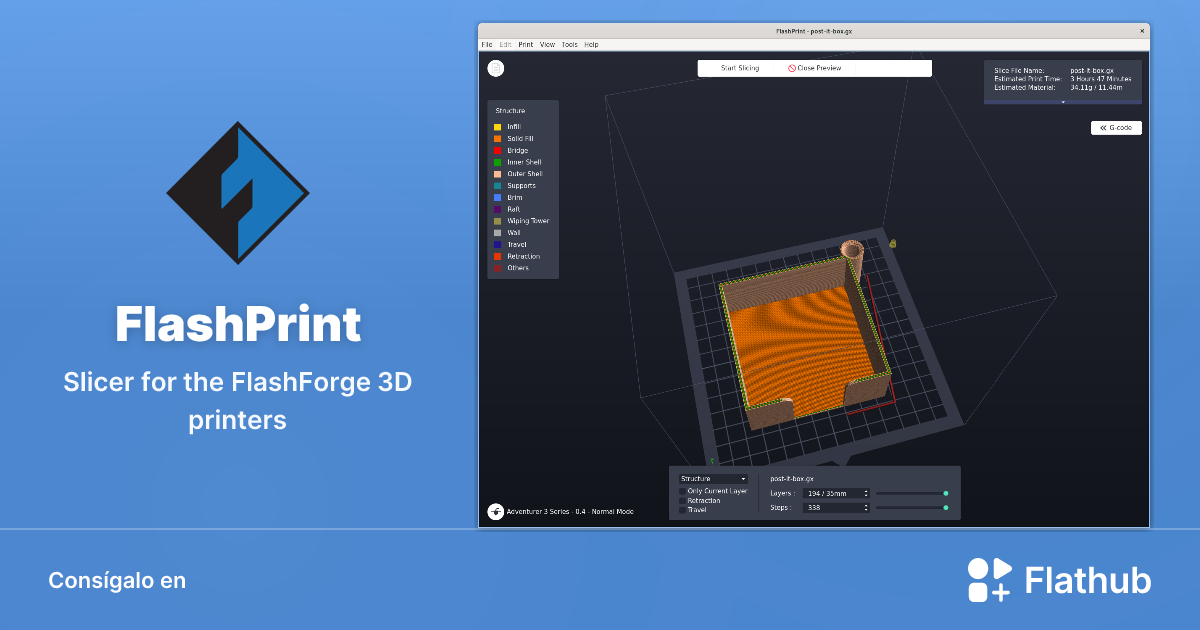
Task: Click the Supports teal legend icon
Action: [498, 185]
